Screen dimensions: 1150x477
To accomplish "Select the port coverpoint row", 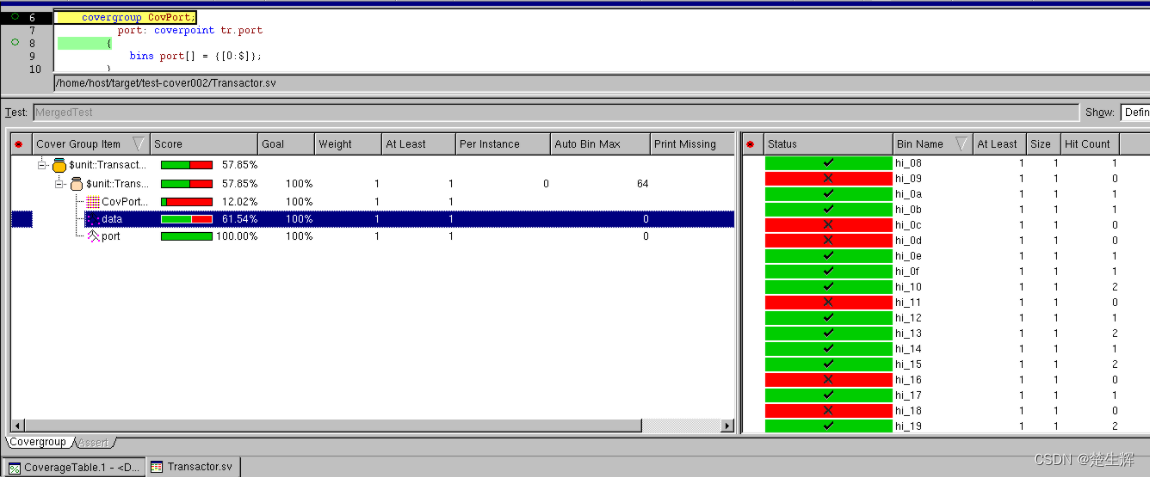I will [x=373, y=236].
